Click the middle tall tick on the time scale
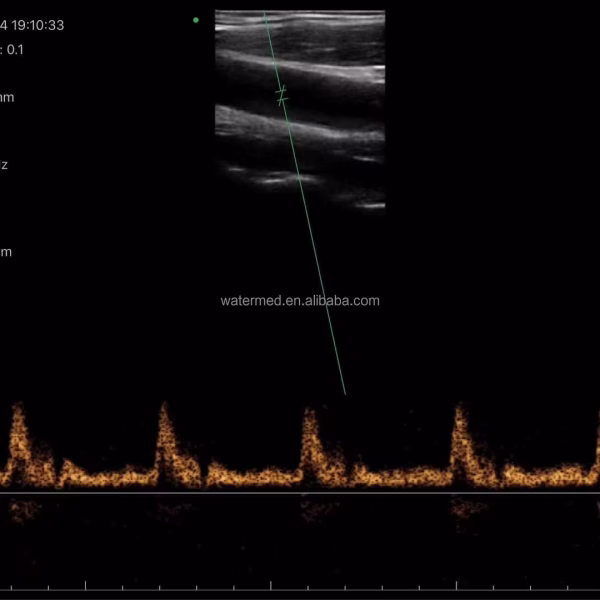Viewport: 600px width, 600px height. [271, 584]
